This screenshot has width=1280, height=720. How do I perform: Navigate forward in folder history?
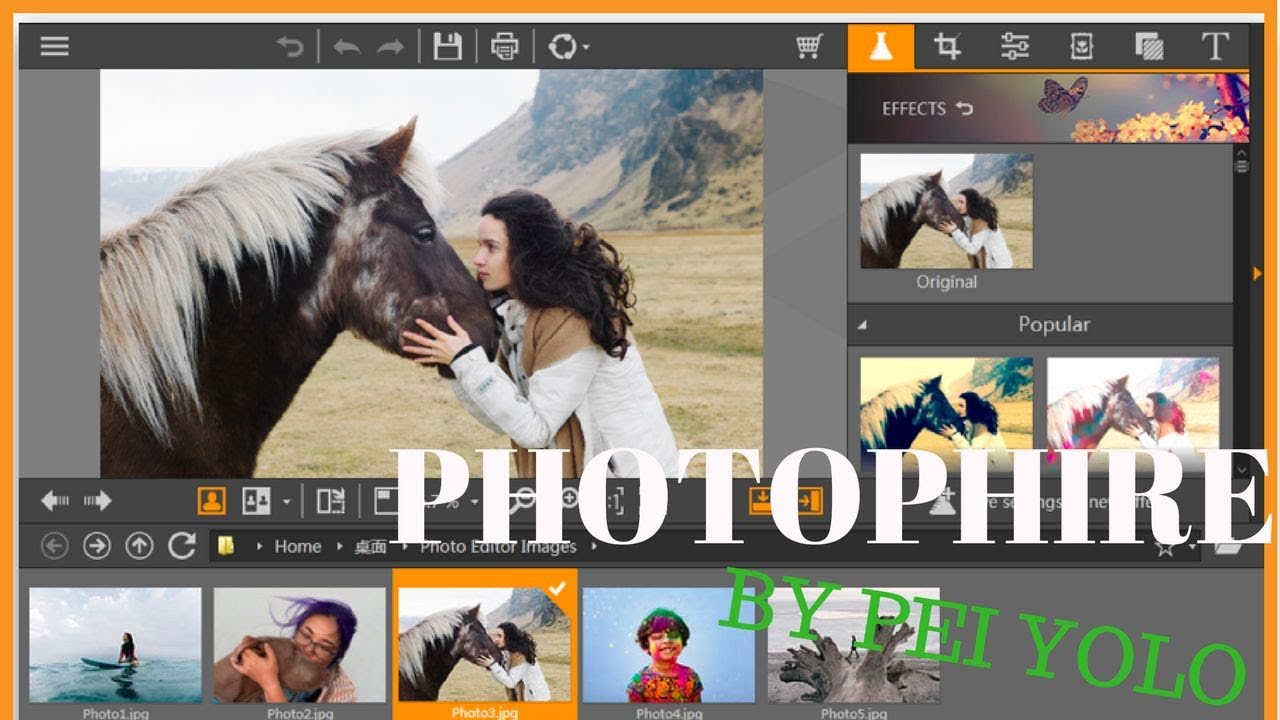96,546
